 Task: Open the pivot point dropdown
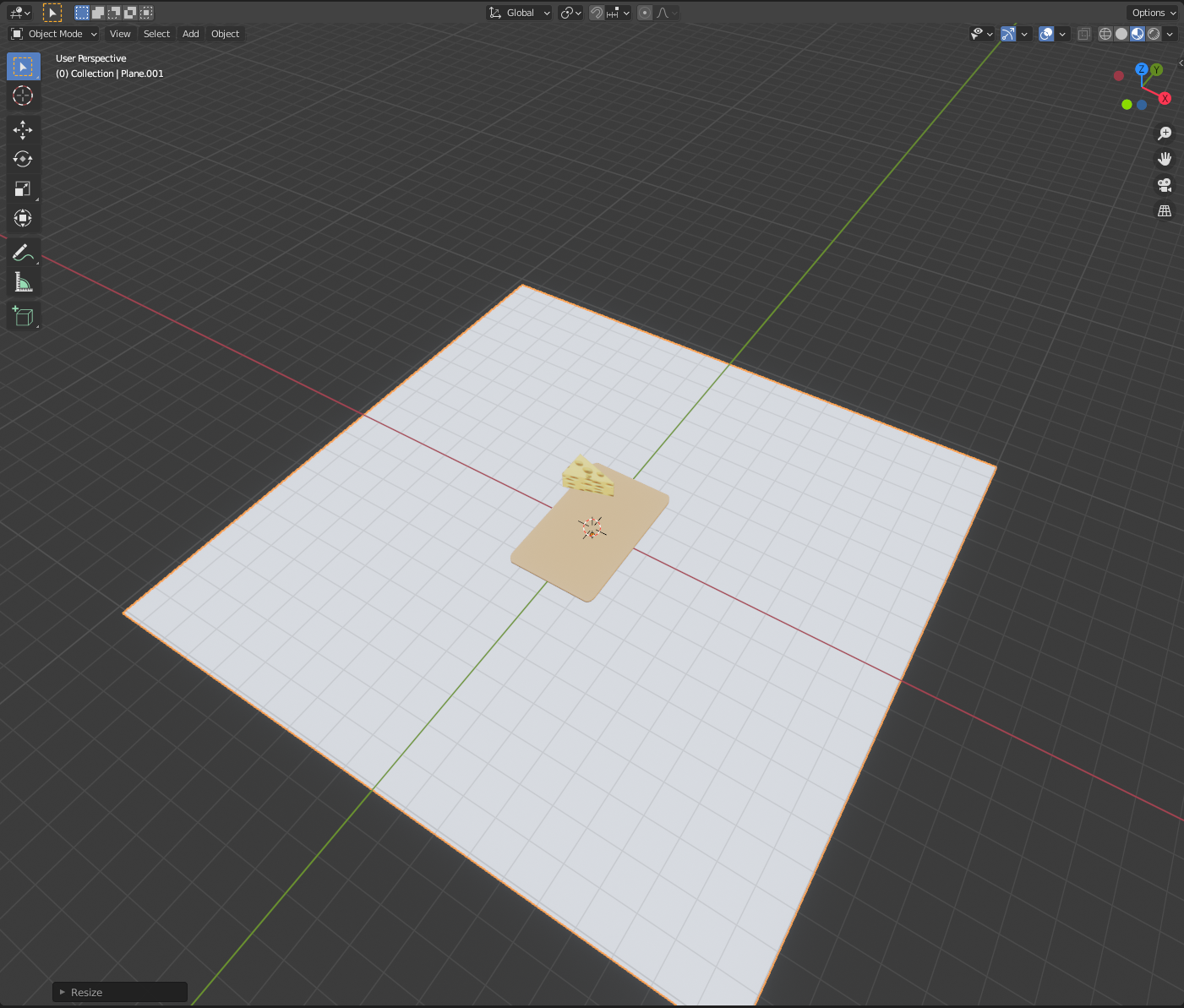[x=570, y=13]
